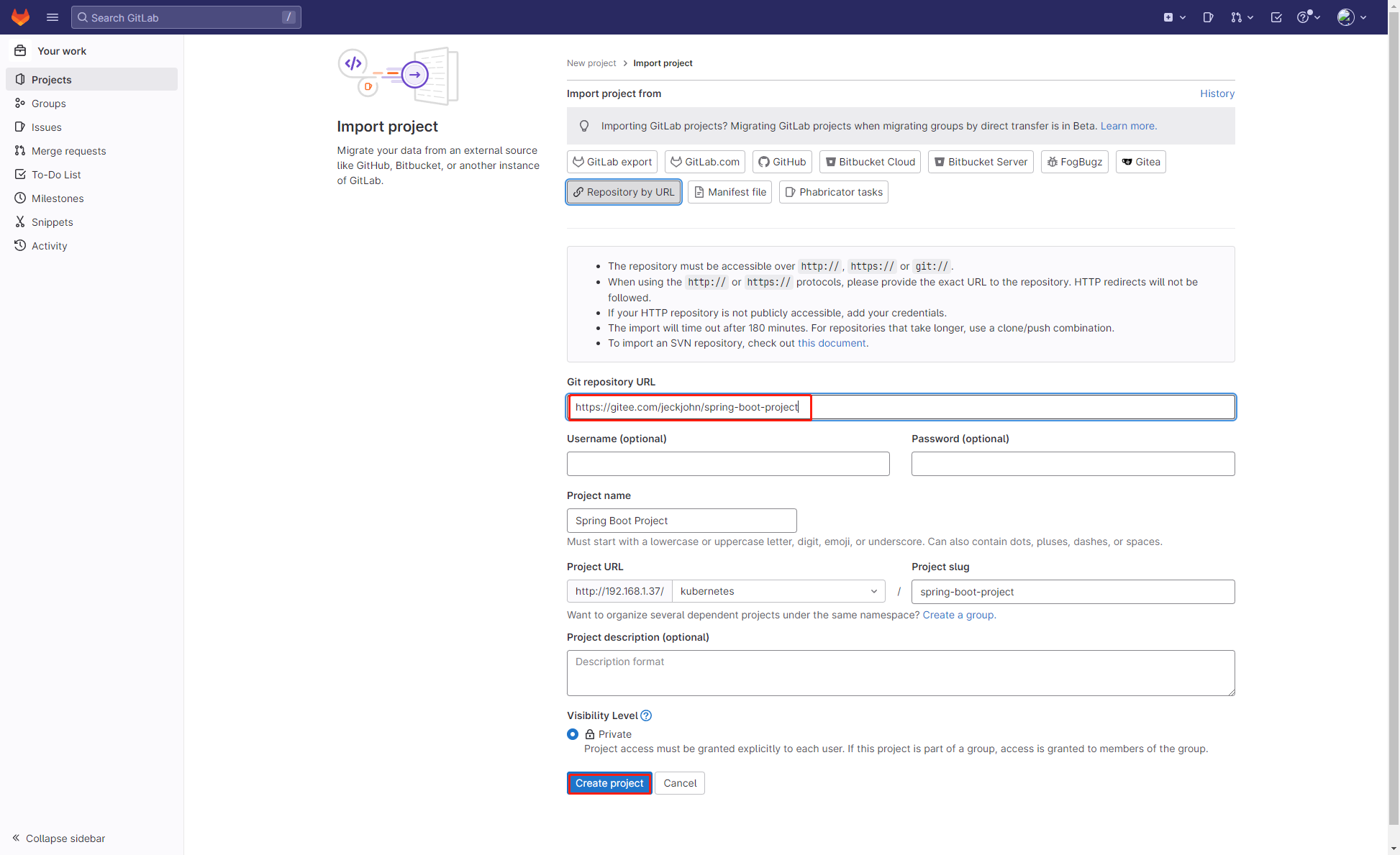Focus the Search GitLab field

pyautogui.click(x=186, y=17)
